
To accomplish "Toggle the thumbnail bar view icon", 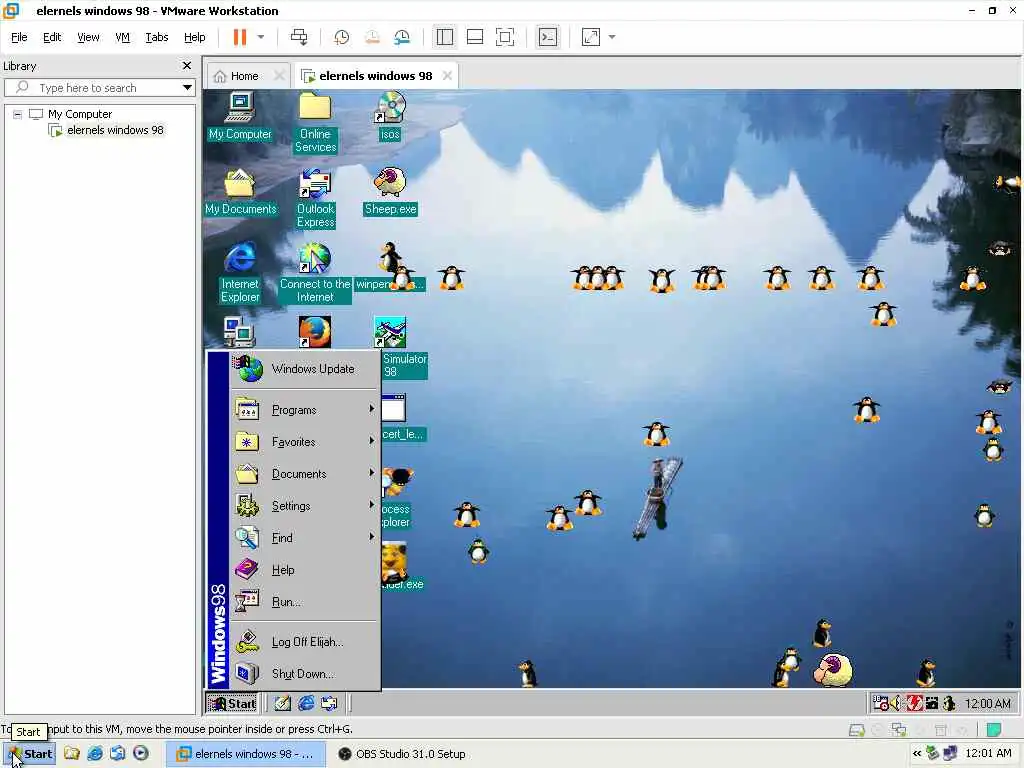I will click(x=475, y=37).
